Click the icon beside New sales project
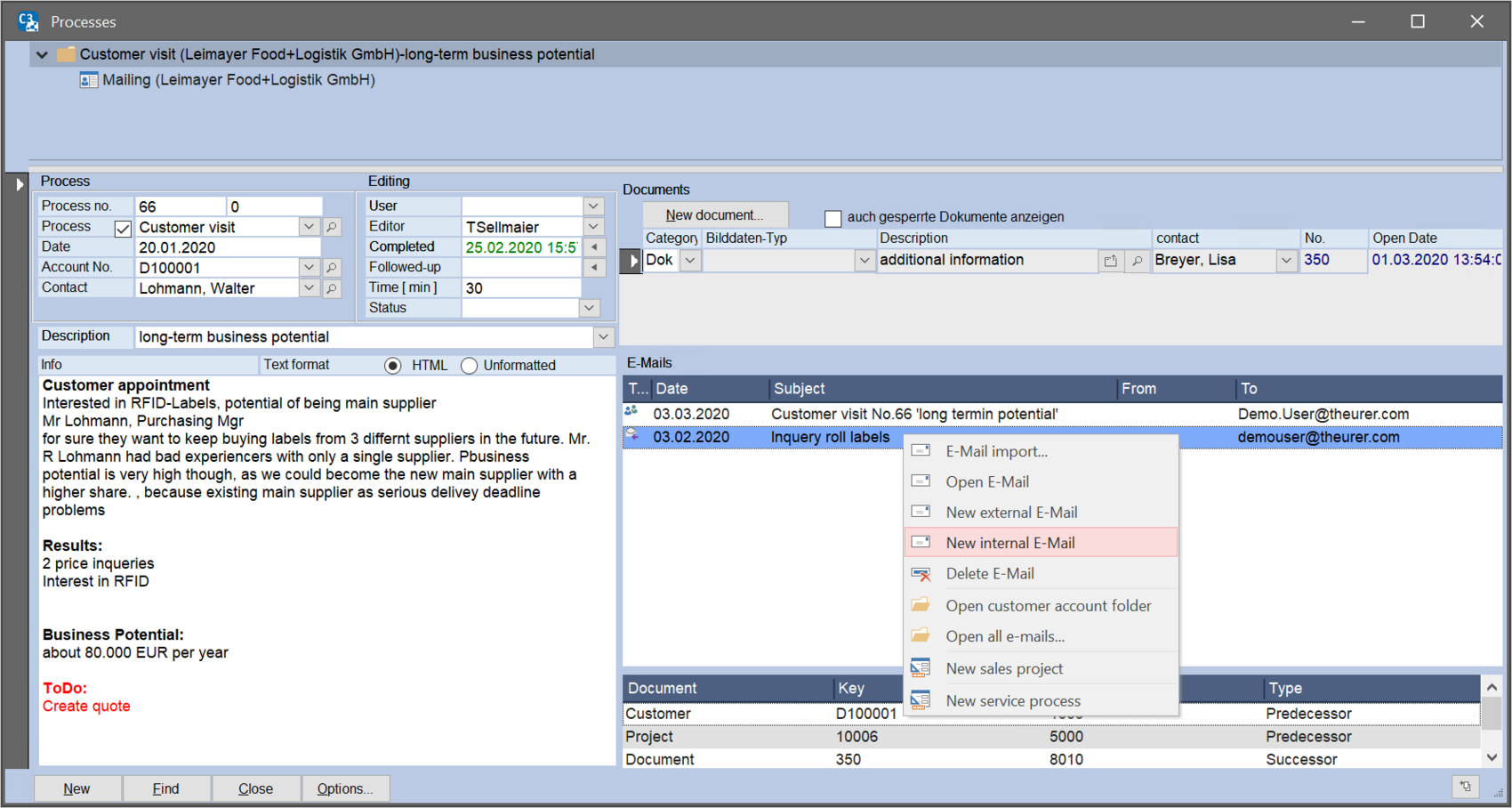1512x808 pixels. (x=921, y=667)
